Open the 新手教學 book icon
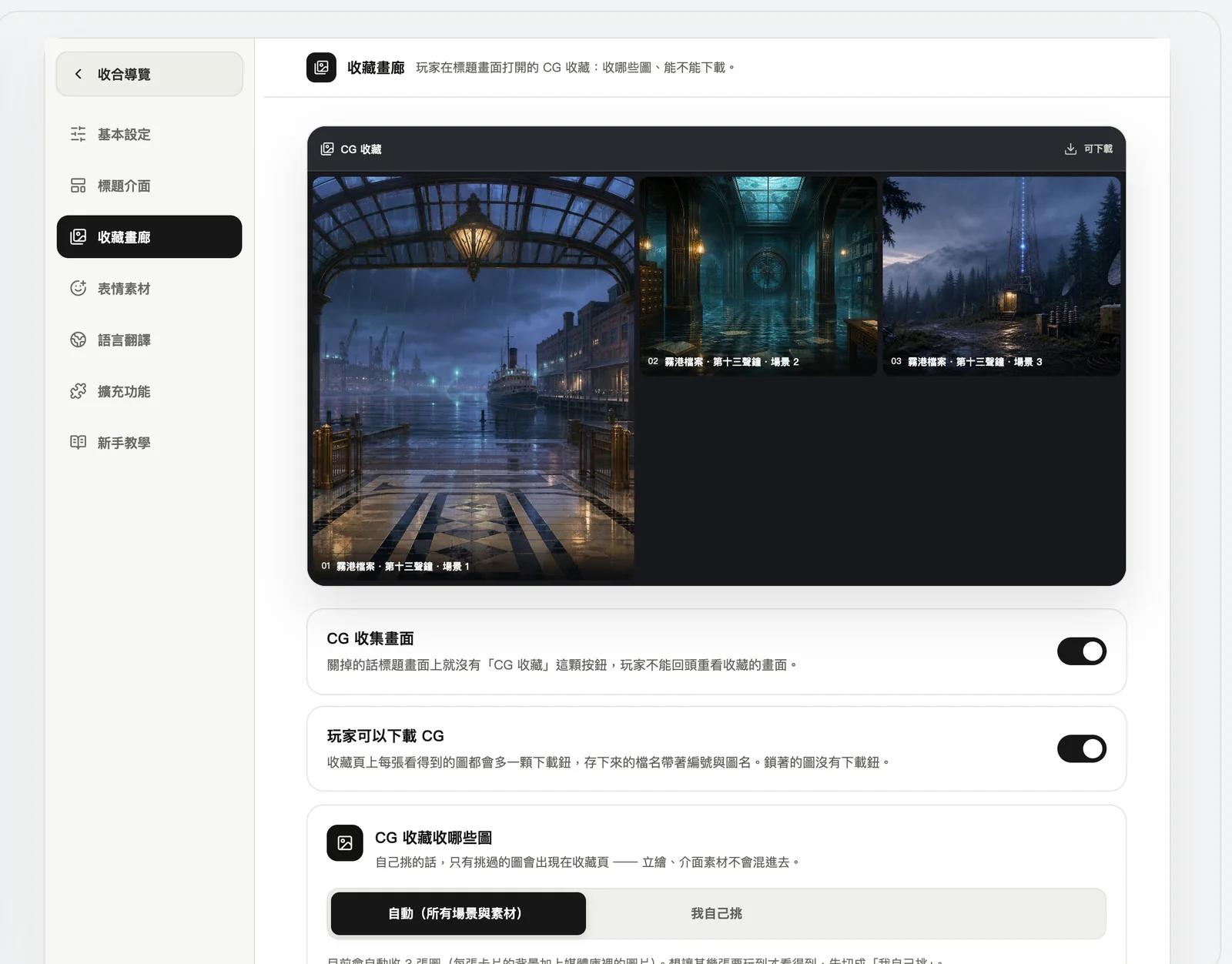 pyautogui.click(x=79, y=442)
